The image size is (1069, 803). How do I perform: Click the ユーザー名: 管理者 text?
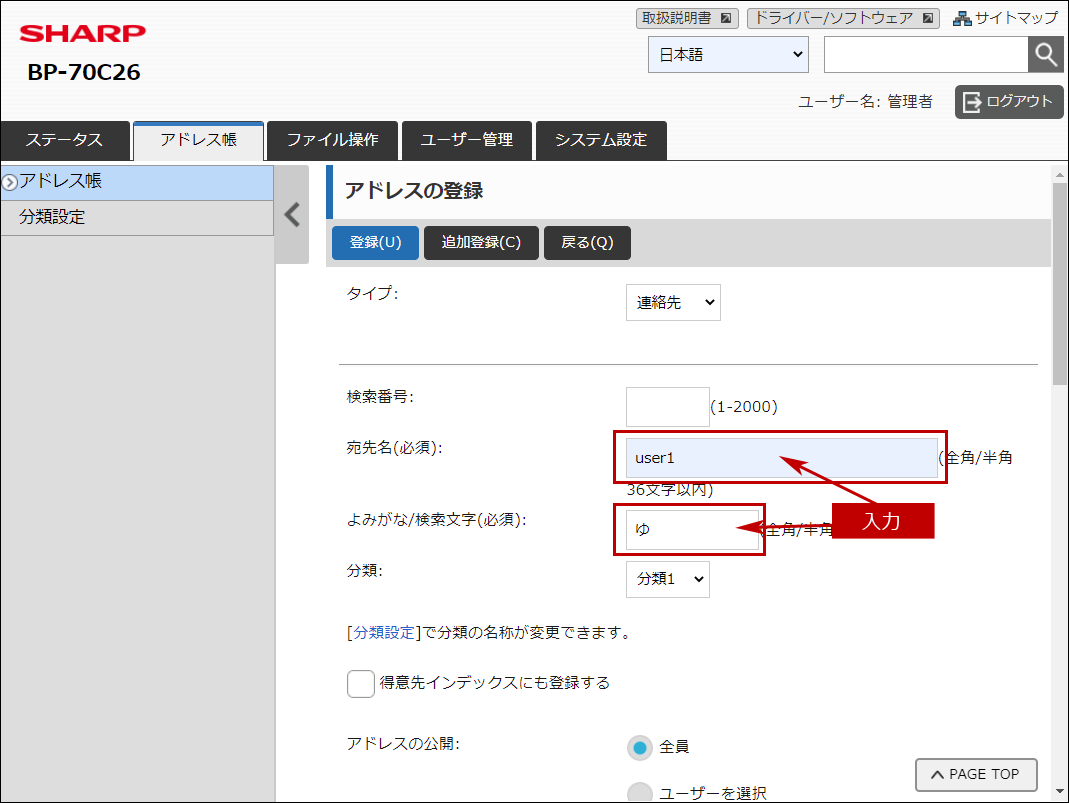pyautogui.click(x=865, y=102)
